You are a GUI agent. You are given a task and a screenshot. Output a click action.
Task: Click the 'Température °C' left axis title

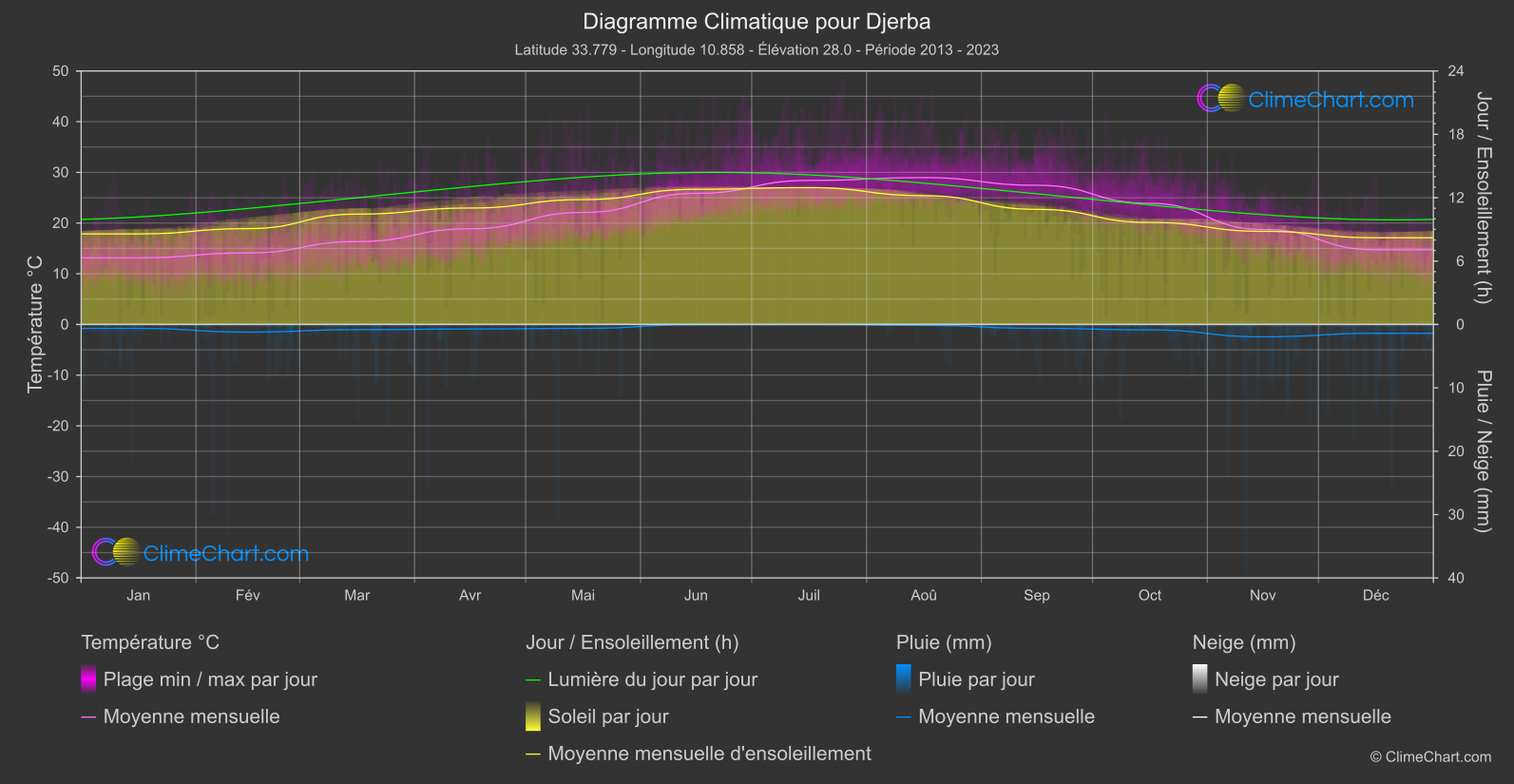(x=35, y=324)
